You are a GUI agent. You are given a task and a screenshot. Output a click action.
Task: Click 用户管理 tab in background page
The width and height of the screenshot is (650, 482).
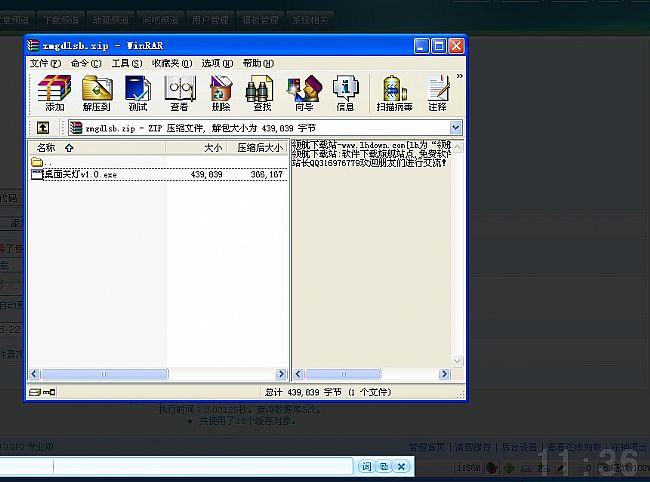(210, 19)
